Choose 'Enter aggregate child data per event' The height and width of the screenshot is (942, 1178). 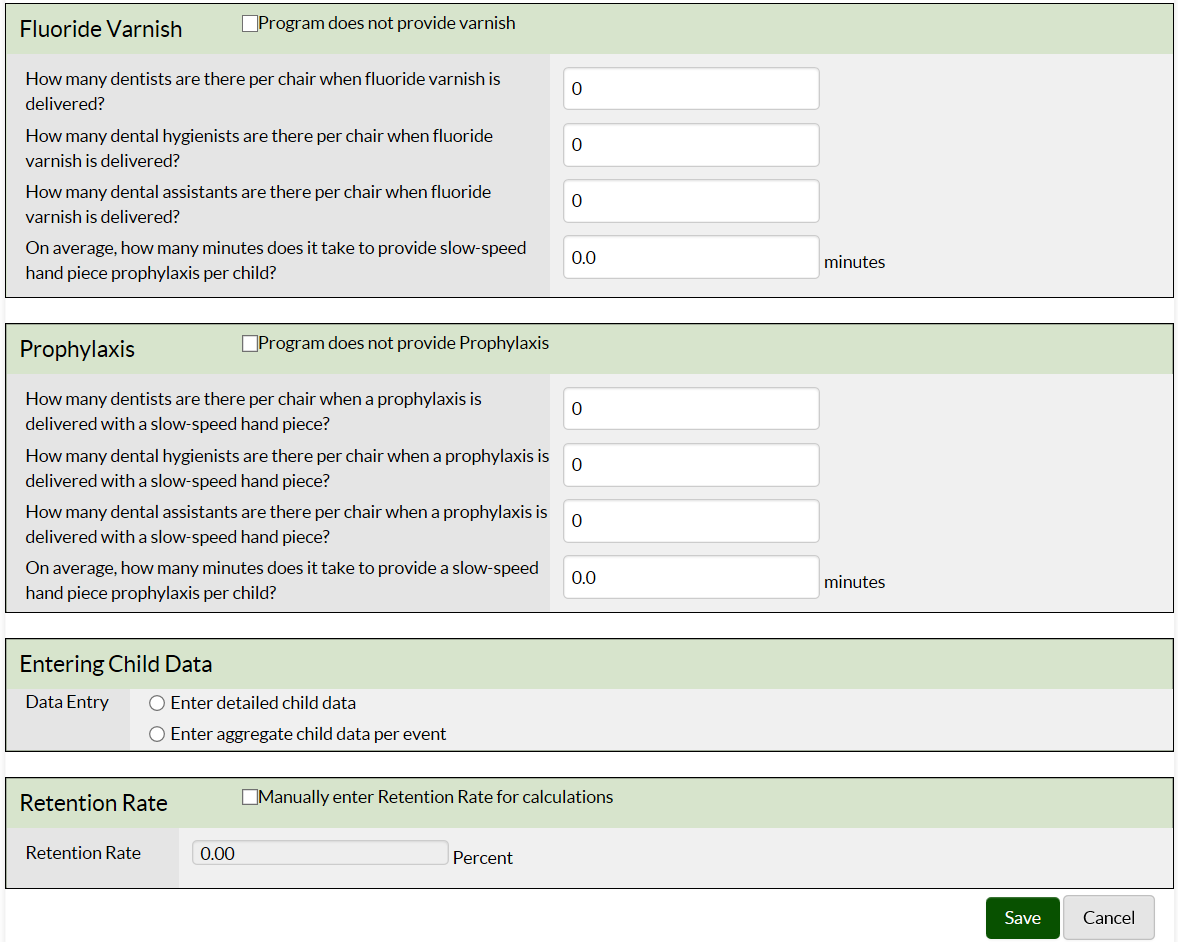pyautogui.click(x=157, y=735)
